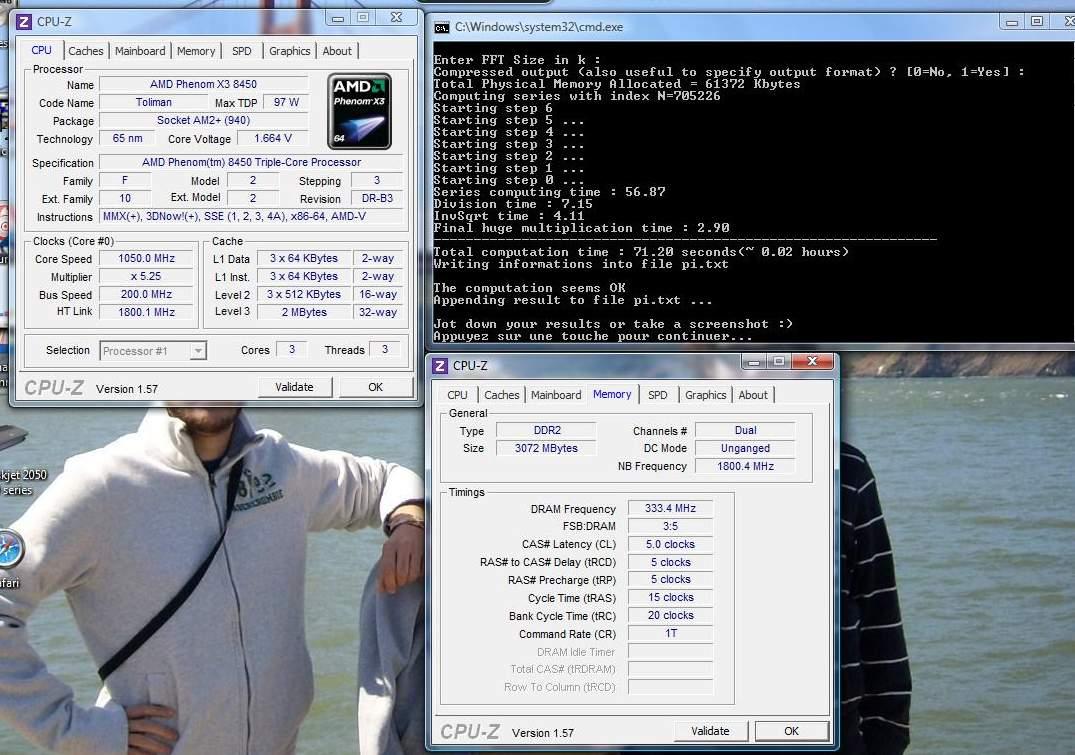The image size is (1075, 755).
Task: Click the Max TDP value '97 W'
Action: tap(287, 102)
